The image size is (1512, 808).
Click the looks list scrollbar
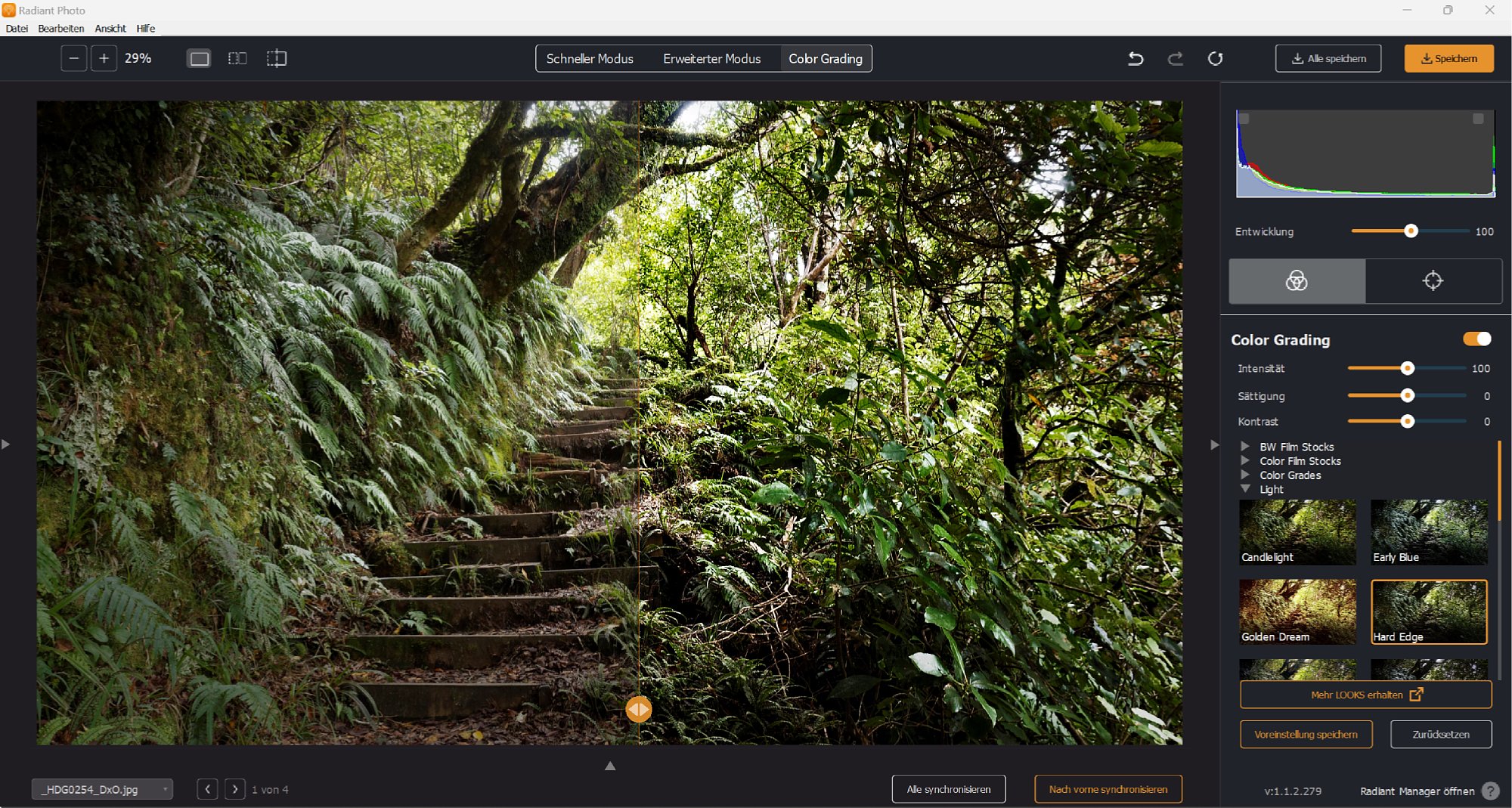click(x=1499, y=481)
